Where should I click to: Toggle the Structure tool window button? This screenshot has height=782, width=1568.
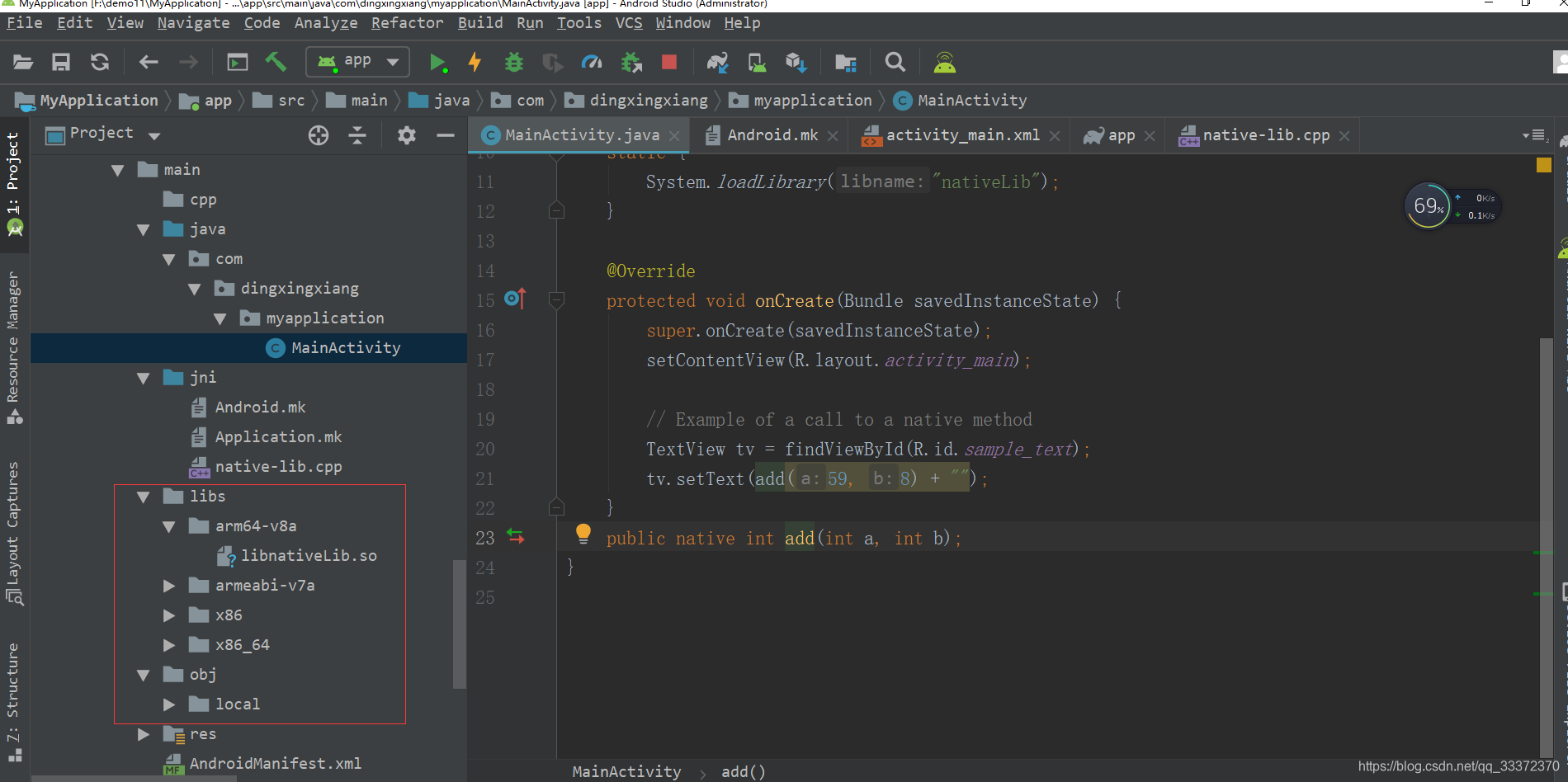tap(14, 702)
